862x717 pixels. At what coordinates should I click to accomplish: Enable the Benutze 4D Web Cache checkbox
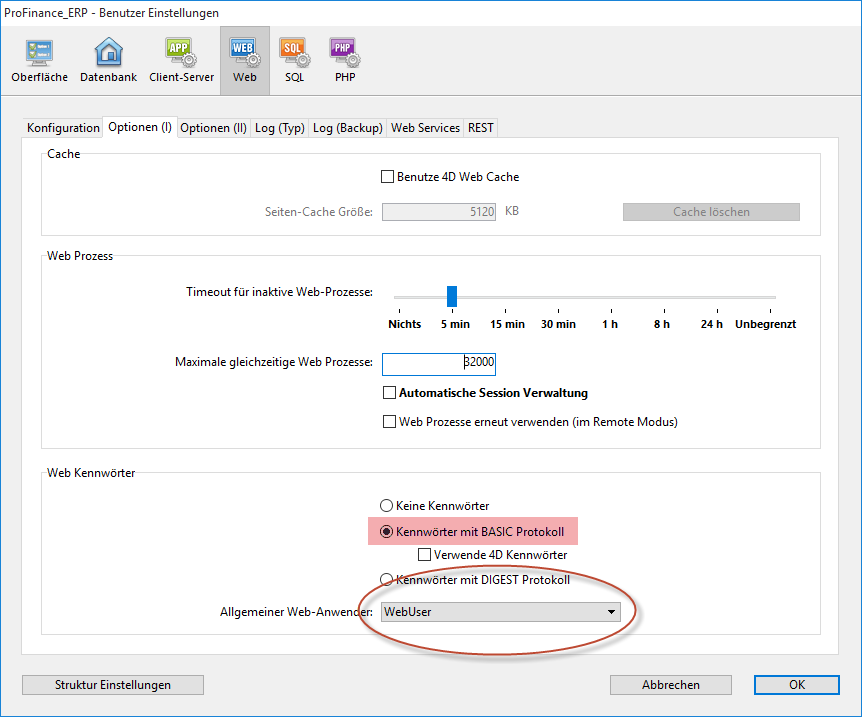point(388,177)
